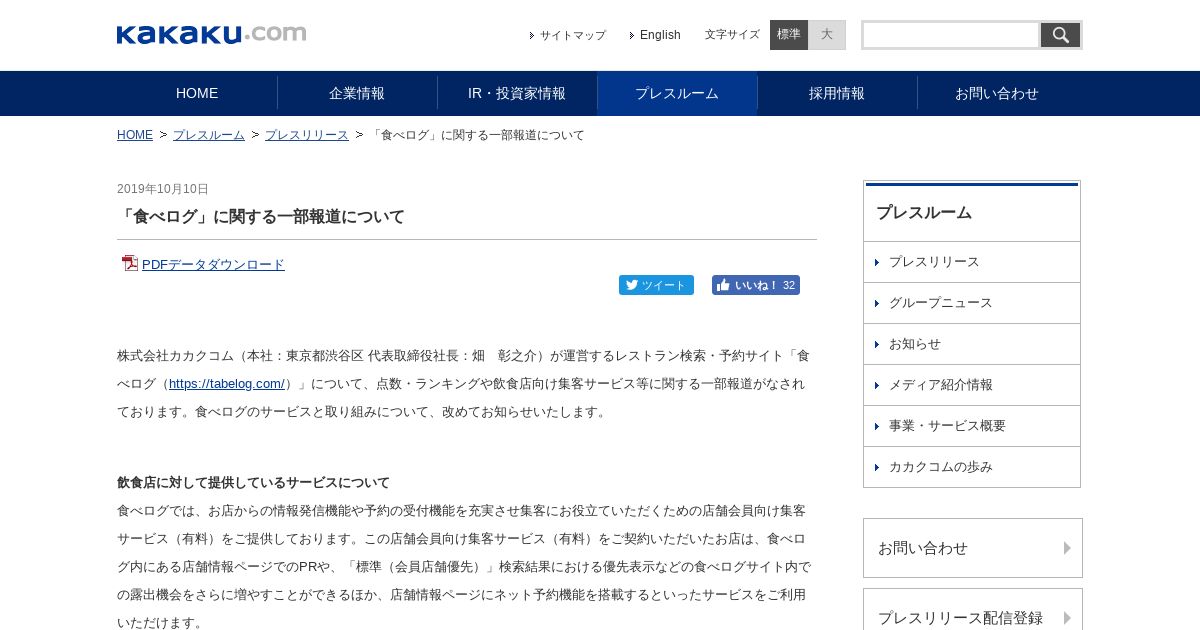Click the Facebook いいね! button
Viewport: 1200px width, 630px height.
pyautogui.click(x=756, y=285)
